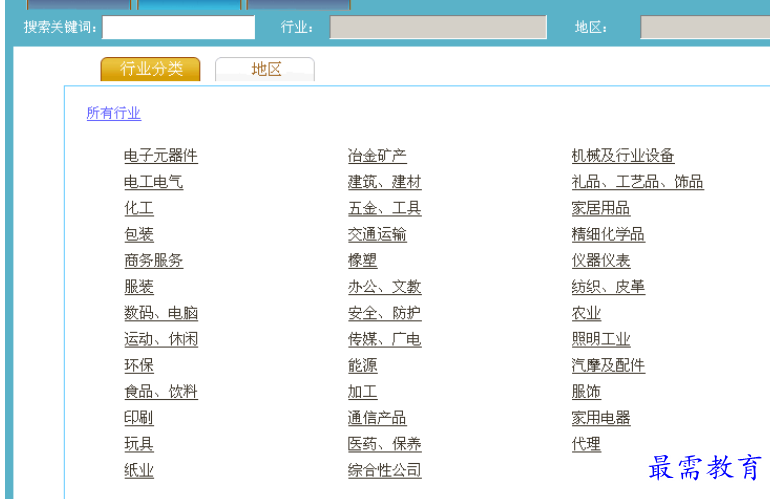Open the 运动、休闲 link
This screenshot has height=499, width=770.
point(161,339)
